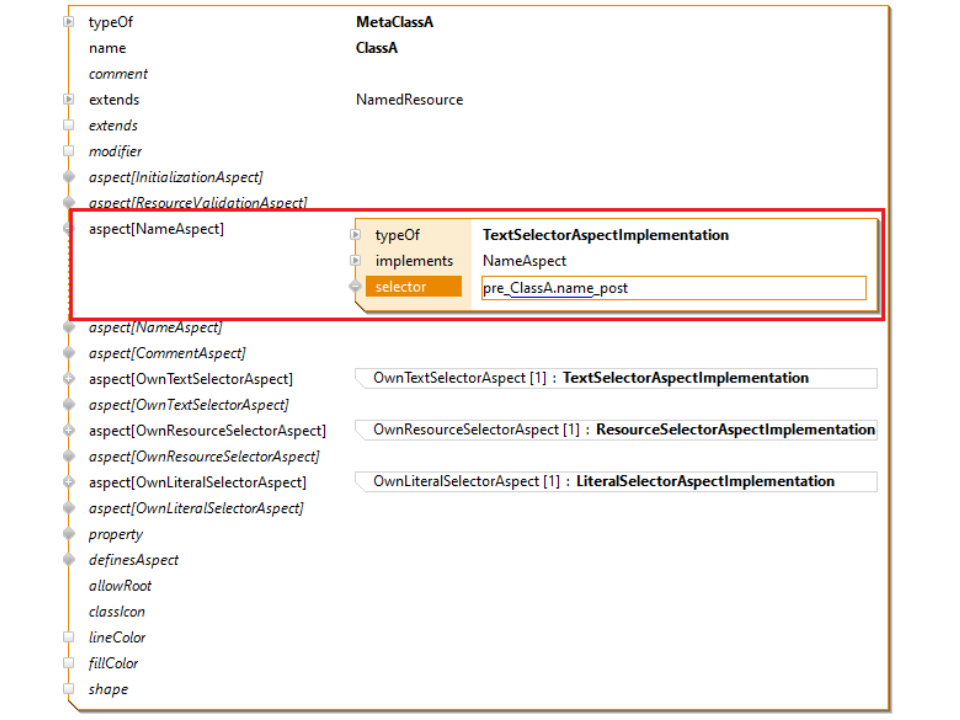Click the diamond icon beside orange selector label
Image resolution: width=960 pixels, height=720 pixels.
click(x=355, y=287)
